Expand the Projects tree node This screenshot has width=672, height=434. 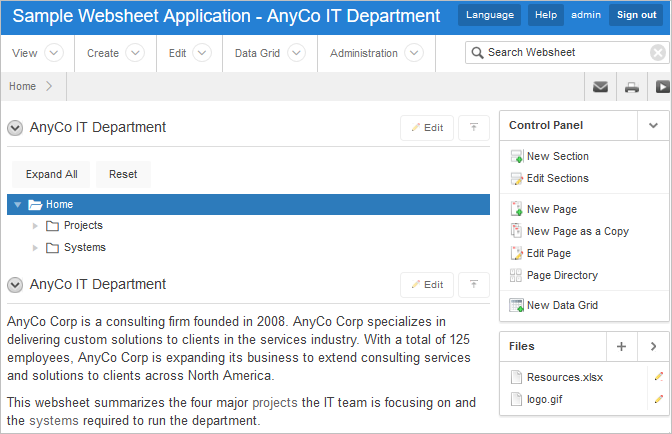click(36, 226)
